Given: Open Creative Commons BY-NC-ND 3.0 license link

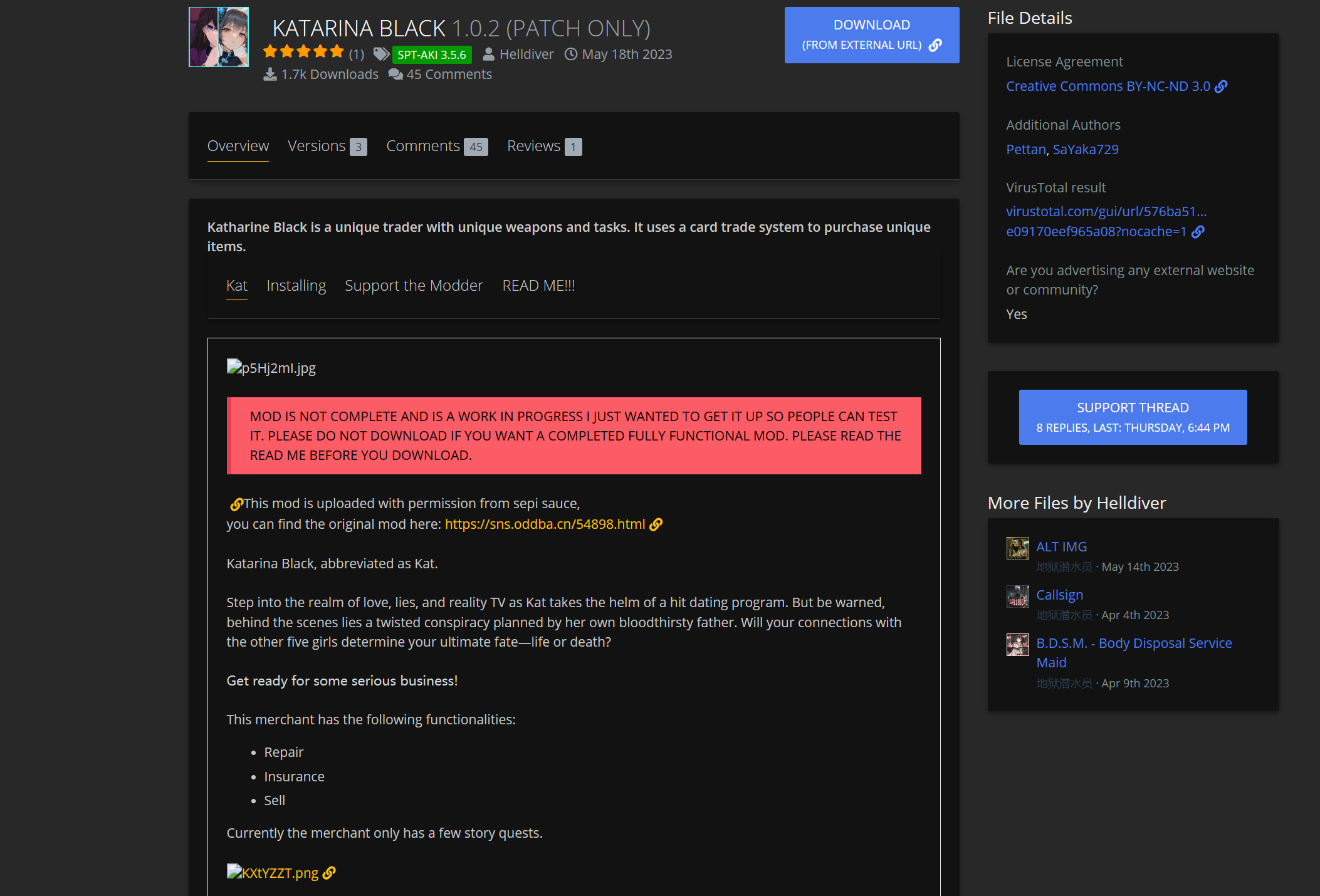Looking at the screenshot, I should click(1108, 86).
